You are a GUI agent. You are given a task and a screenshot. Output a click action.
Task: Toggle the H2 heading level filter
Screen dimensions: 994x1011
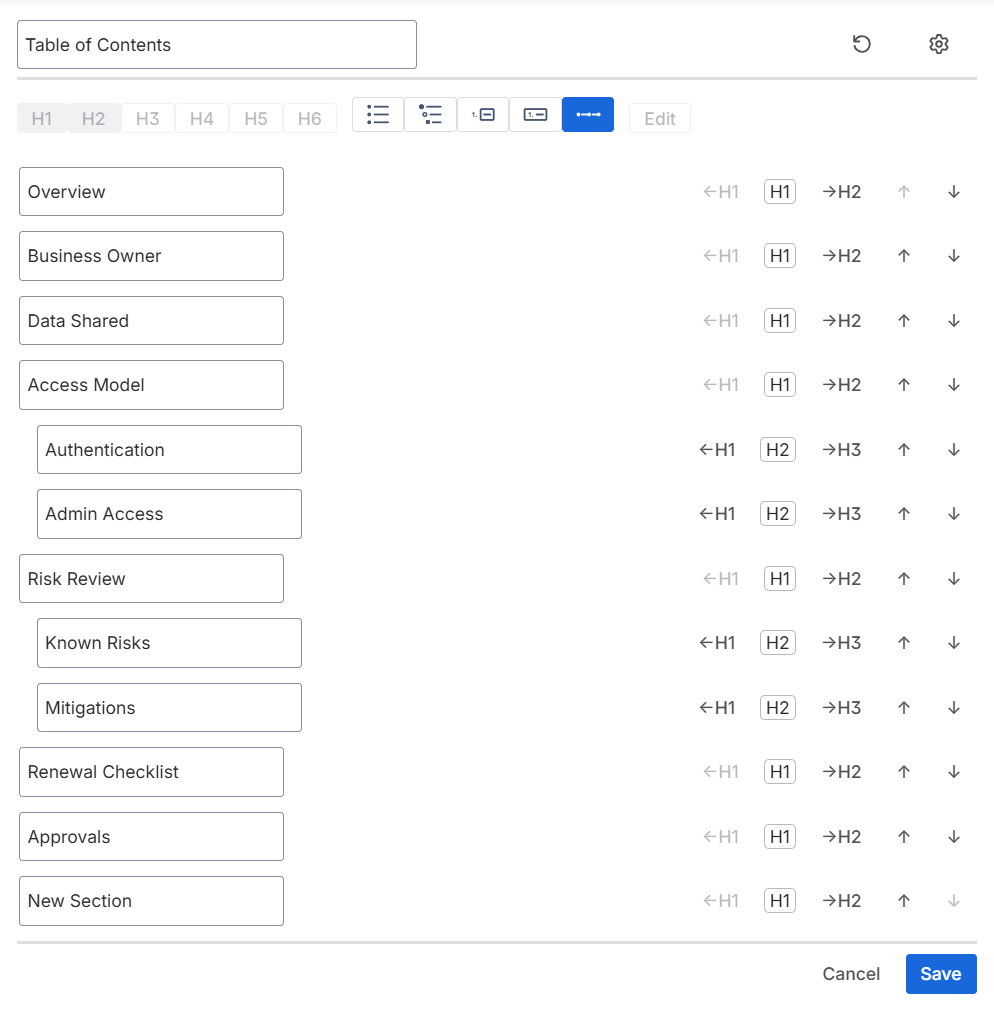coord(93,119)
